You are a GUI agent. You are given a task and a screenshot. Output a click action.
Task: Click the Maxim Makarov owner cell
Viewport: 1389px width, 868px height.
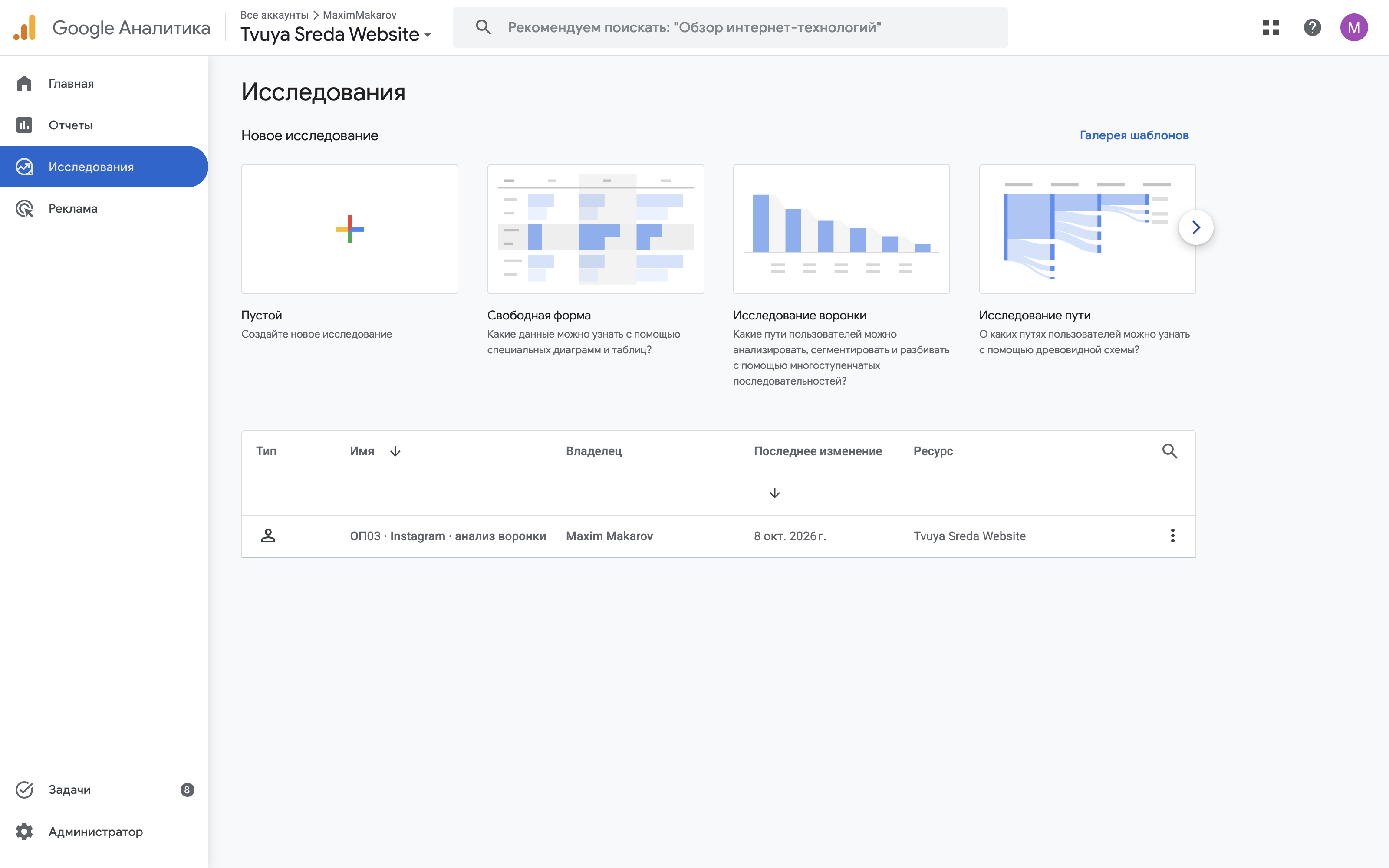click(x=609, y=536)
